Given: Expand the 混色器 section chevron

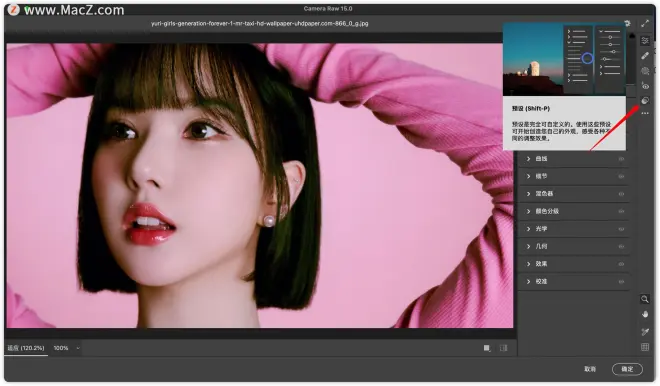Looking at the screenshot, I should pos(529,194).
